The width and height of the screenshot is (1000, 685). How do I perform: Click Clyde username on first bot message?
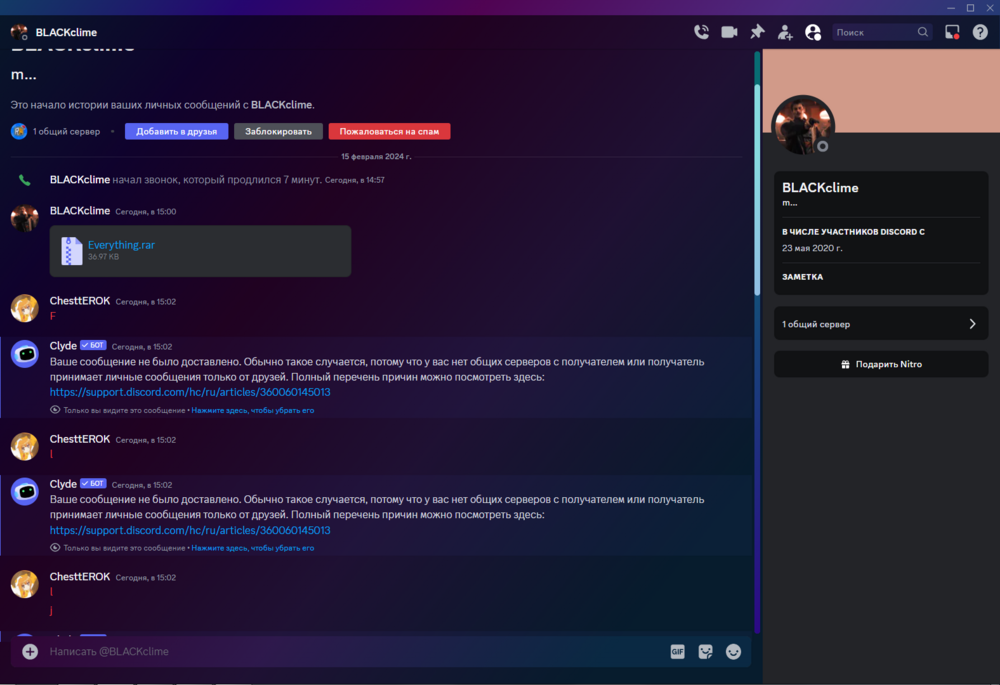[63, 346]
